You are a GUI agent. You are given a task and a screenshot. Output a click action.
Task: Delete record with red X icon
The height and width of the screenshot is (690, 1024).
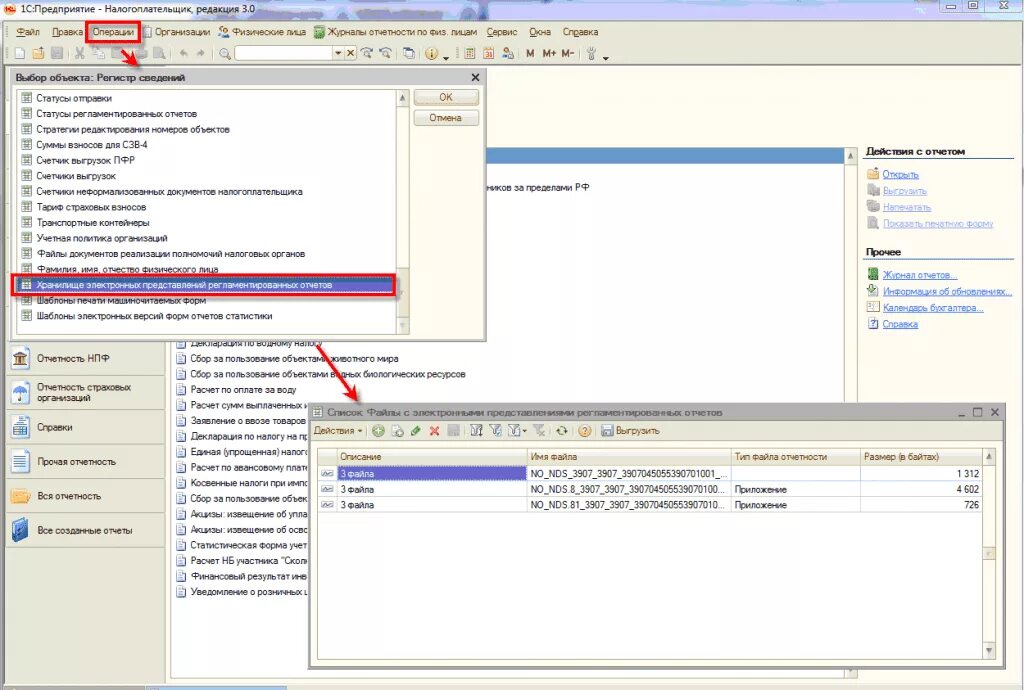pos(434,431)
